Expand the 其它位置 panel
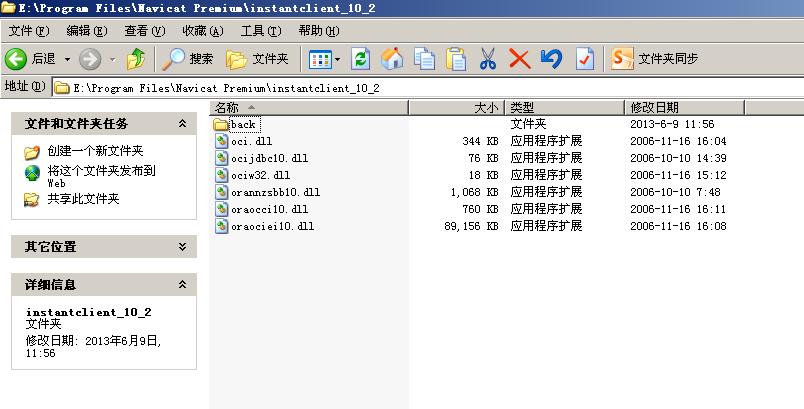 pos(183,247)
